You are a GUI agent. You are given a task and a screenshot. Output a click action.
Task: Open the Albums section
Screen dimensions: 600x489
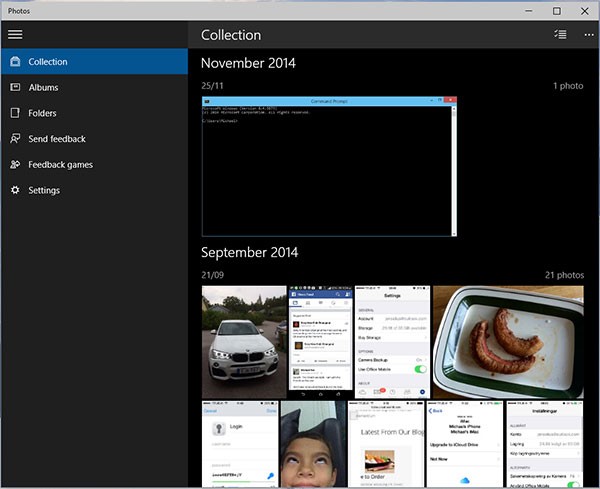[44, 88]
